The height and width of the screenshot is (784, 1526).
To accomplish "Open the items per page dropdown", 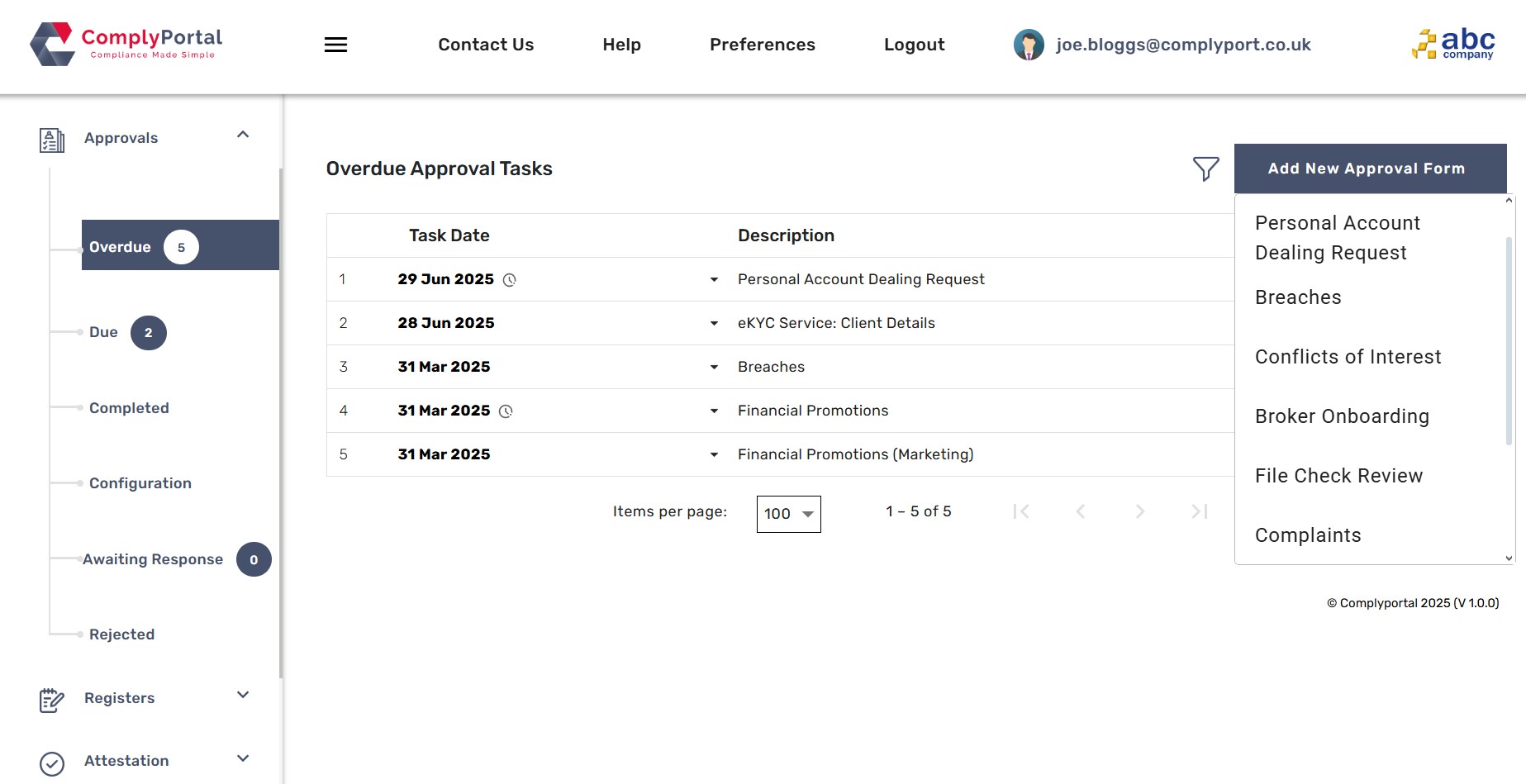I will [x=788, y=514].
